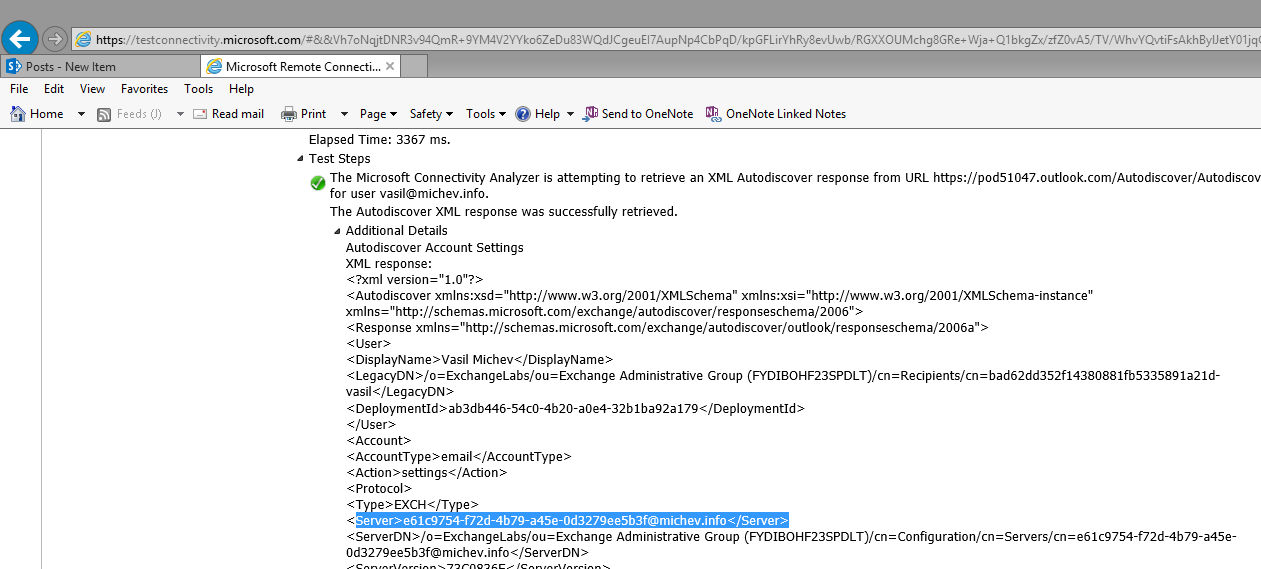Click the DisplayName Vasil Michev line

pos(479,359)
